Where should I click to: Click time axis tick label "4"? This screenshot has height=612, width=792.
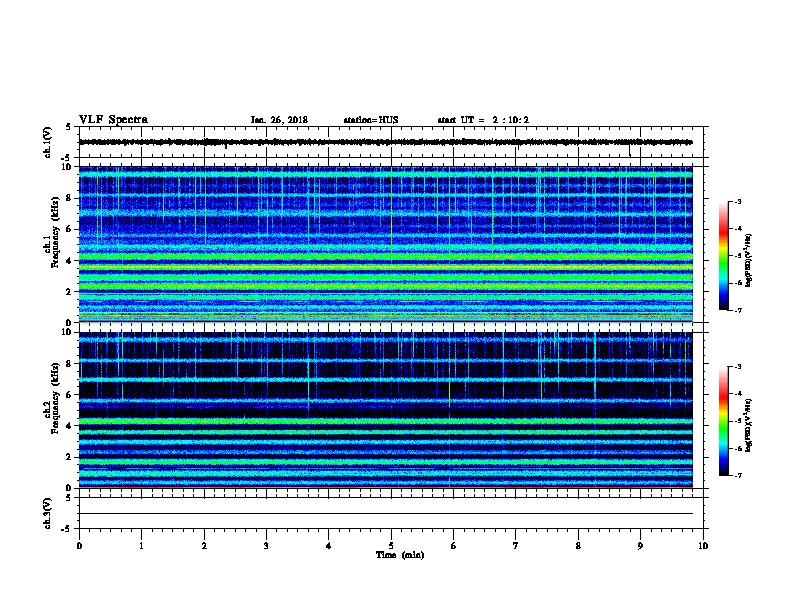pyautogui.click(x=329, y=545)
